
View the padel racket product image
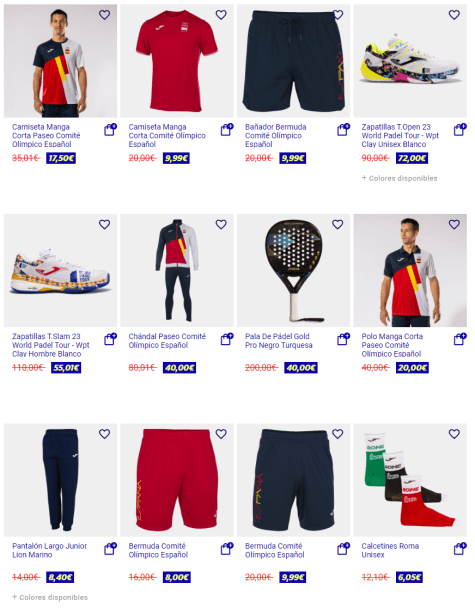click(293, 270)
